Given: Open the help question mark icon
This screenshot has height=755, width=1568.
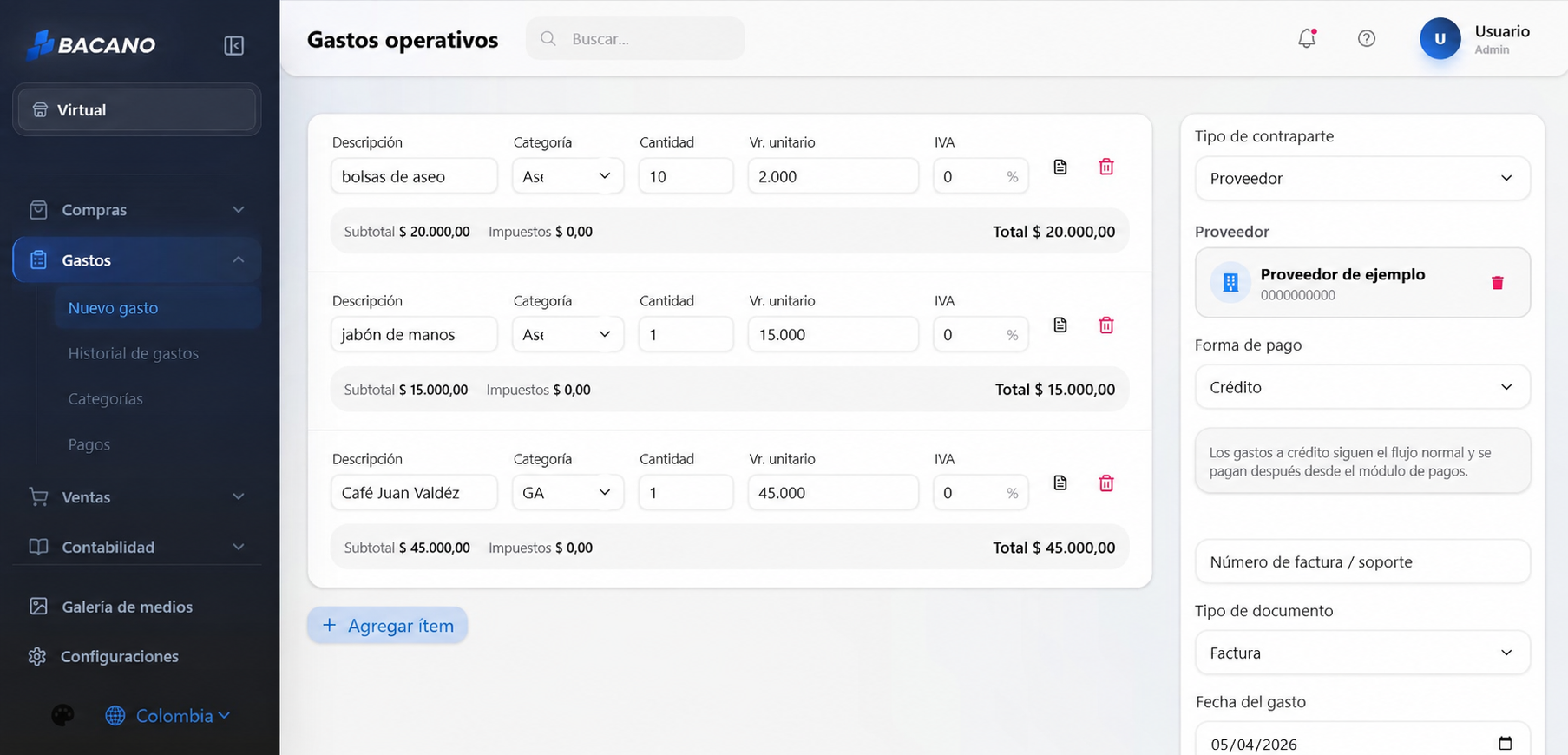Looking at the screenshot, I should point(1367,38).
